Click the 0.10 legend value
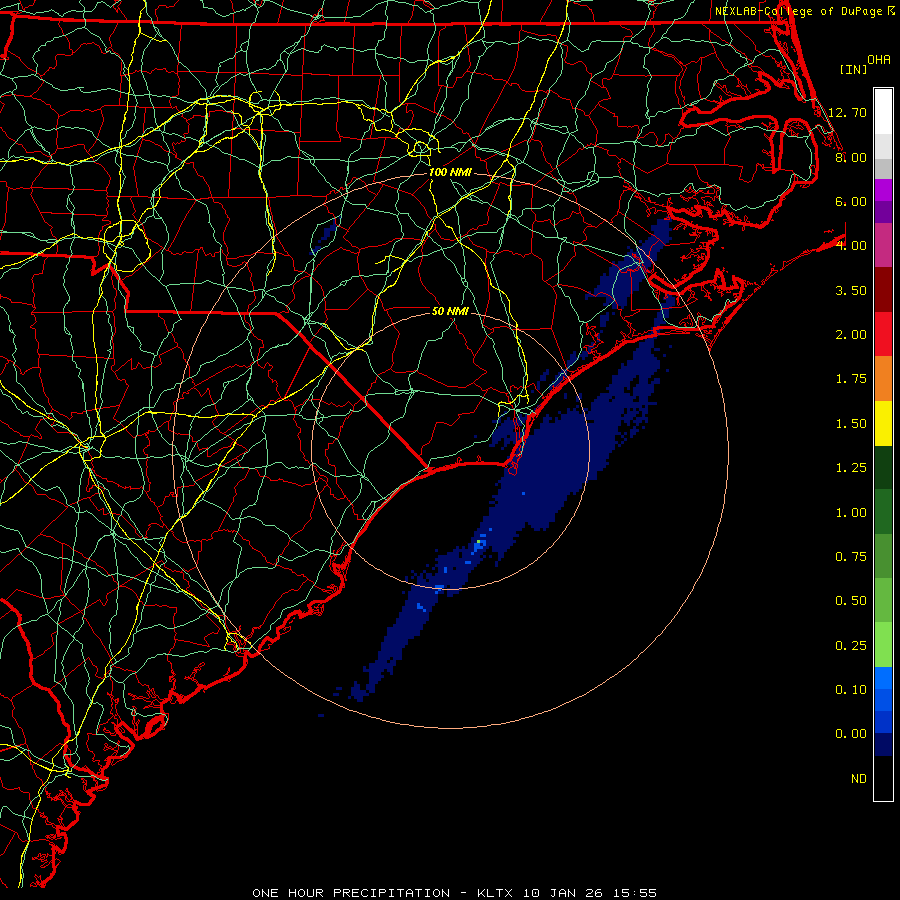The height and width of the screenshot is (900, 900). click(851, 690)
